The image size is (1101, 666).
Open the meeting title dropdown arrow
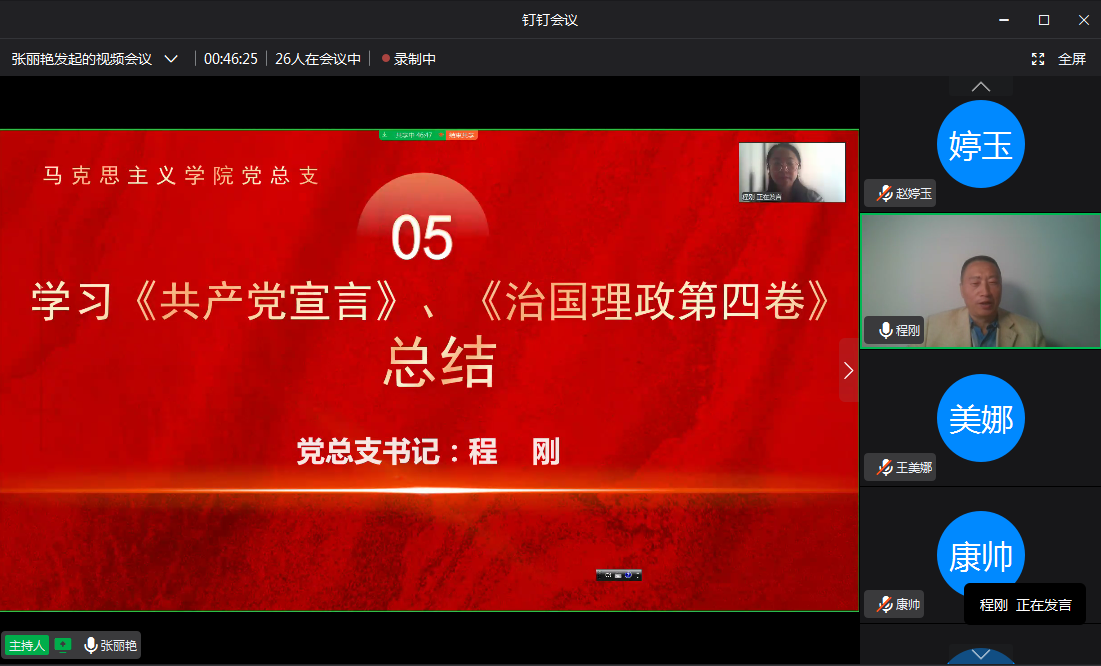click(171, 59)
